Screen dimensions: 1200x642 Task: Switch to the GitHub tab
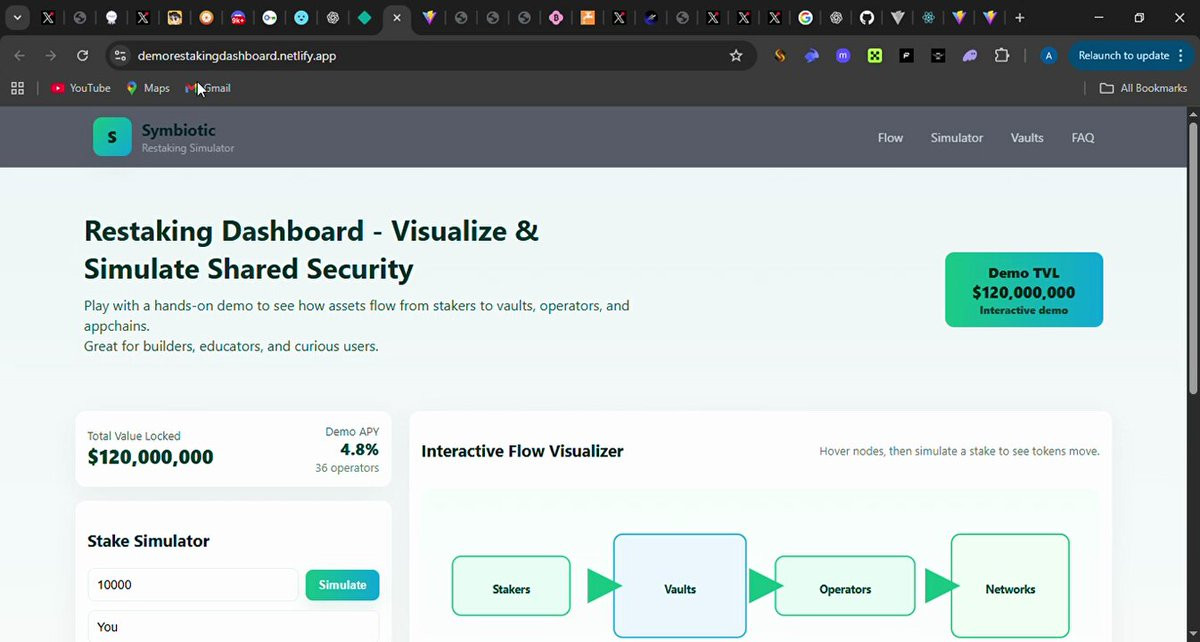[867, 18]
